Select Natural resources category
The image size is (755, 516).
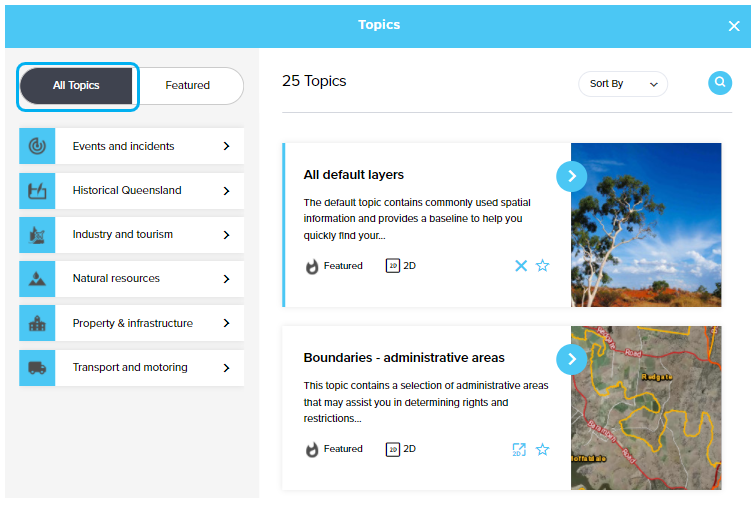tap(131, 279)
